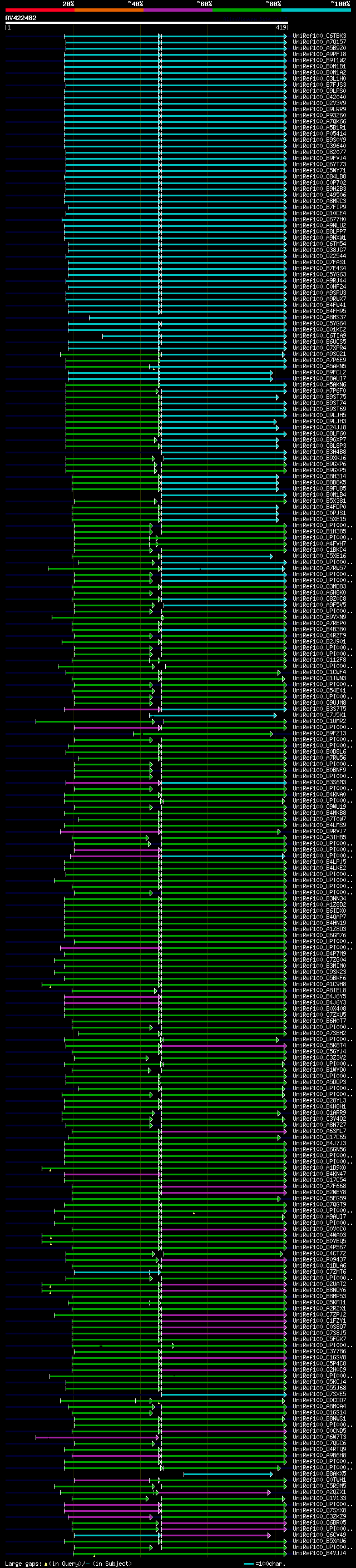This screenshot has width=356, height=1568.
Task: Select label UniRef100_Q54E41
Action: [319, 691]
